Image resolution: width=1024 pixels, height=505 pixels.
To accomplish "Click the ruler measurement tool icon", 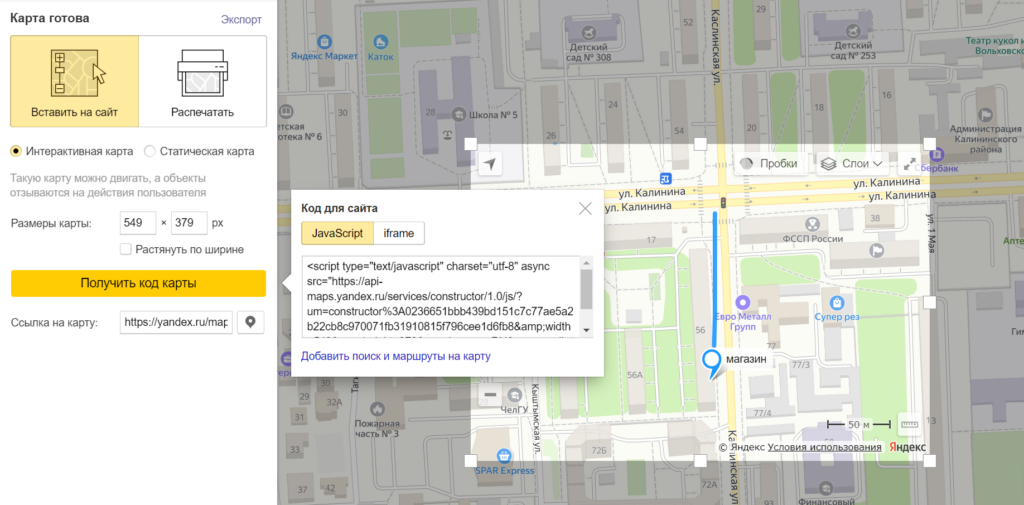I will [x=909, y=425].
